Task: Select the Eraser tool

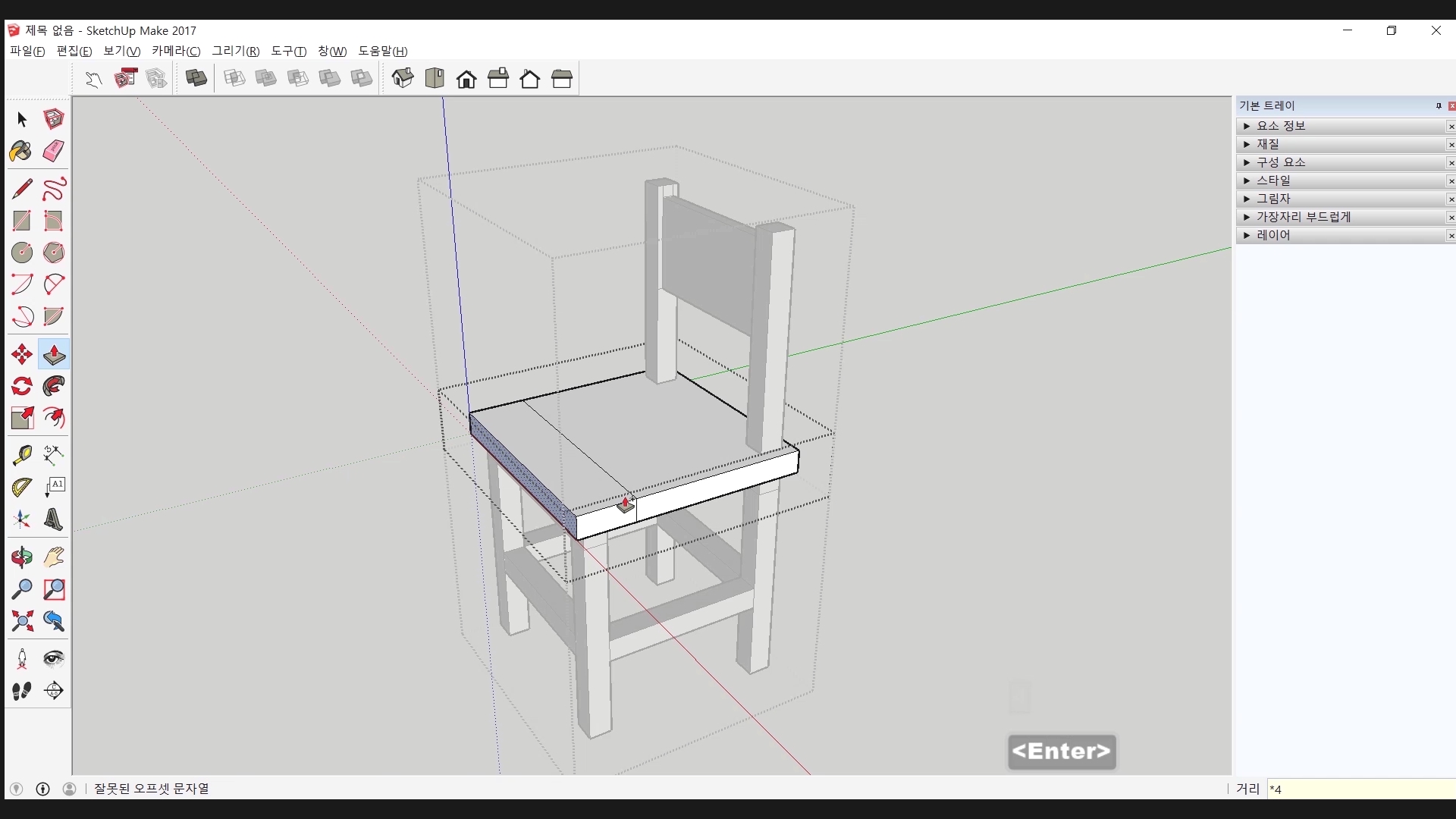Action: [53, 151]
